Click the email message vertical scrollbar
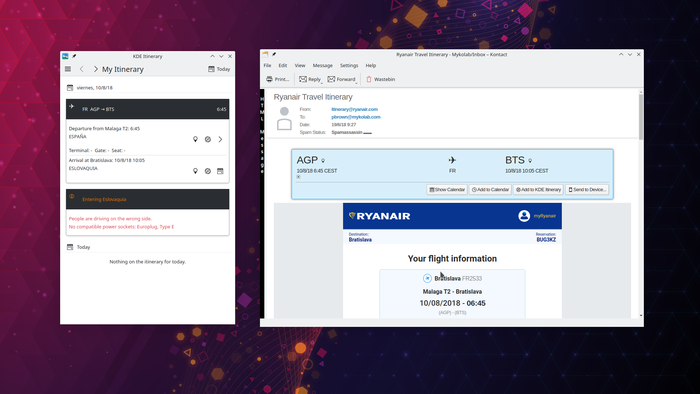Image resolution: width=700 pixels, height=394 pixels. [x=641, y=203]
